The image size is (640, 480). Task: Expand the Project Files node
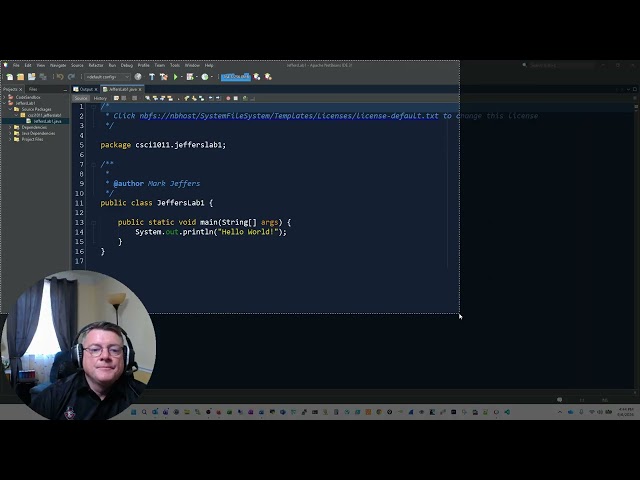point(10,139)
